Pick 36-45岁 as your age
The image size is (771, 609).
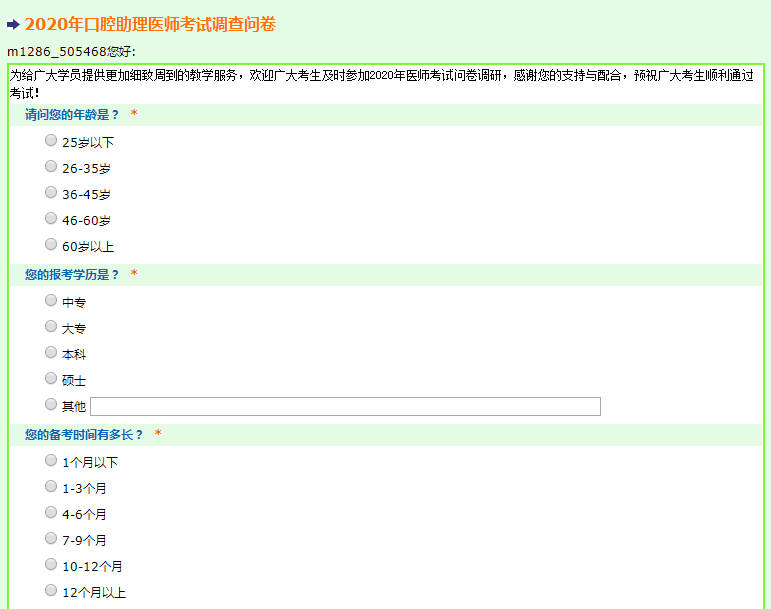[x=51, y=193]
